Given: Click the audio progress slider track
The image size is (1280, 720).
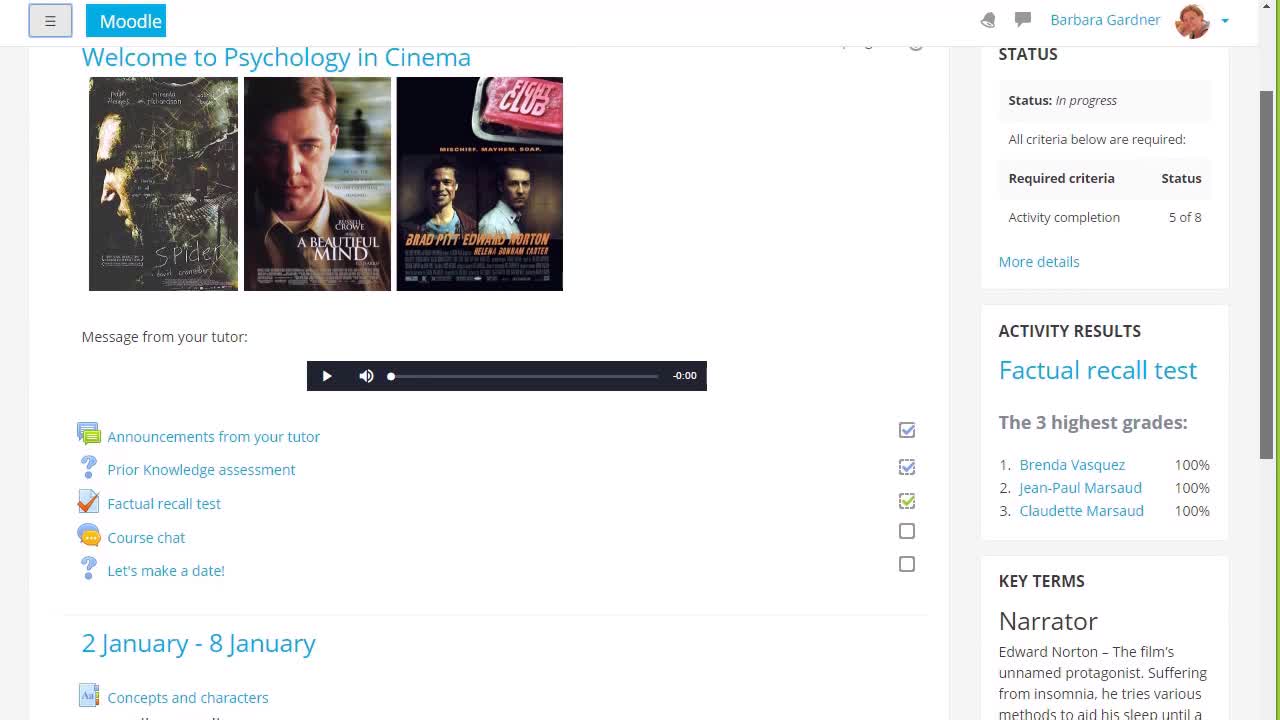Looking at the screenshot, I should coord(524,376).
